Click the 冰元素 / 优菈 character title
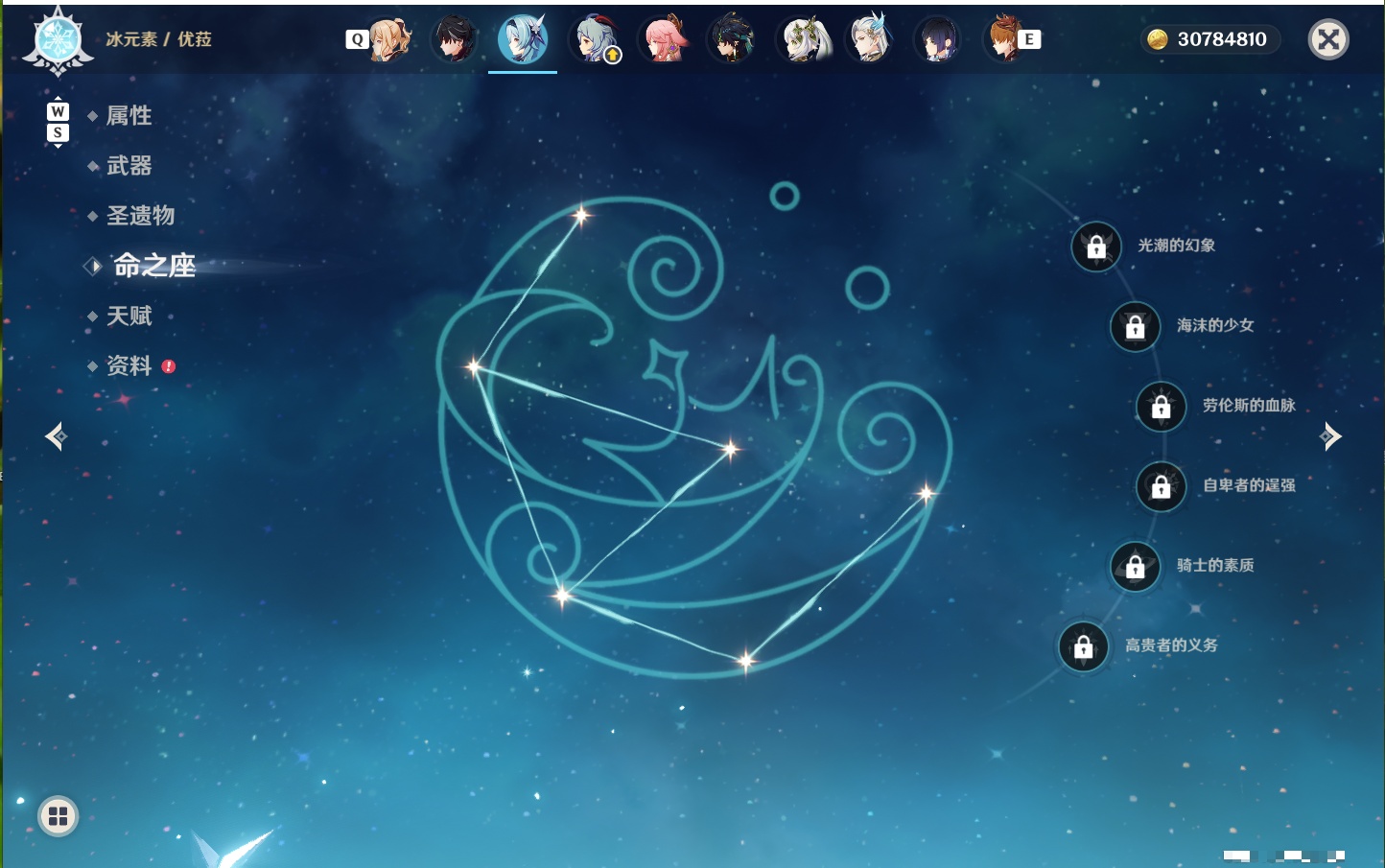This screenshot has width=1385, height=868. tap(158, 39)
